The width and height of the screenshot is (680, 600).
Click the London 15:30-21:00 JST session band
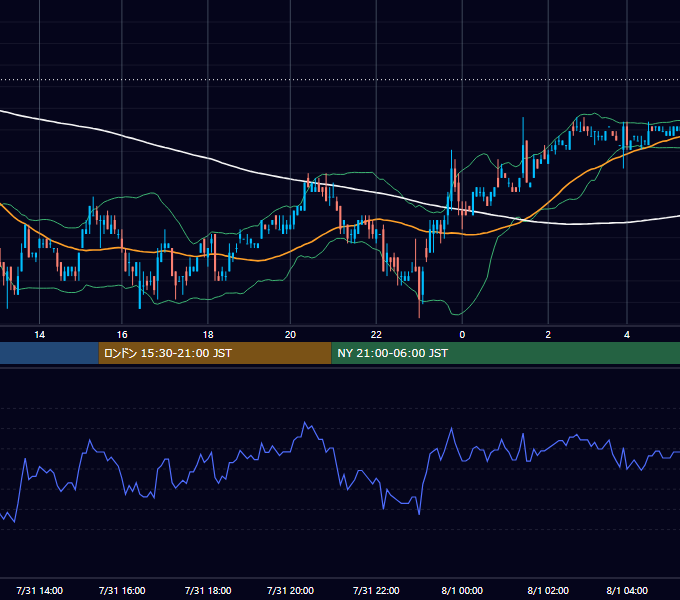pyautogui.click(x=215, y=353)
